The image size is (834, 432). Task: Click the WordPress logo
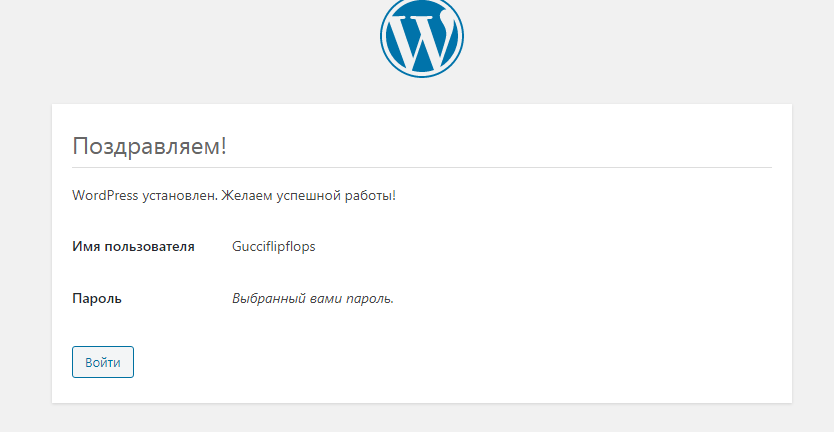[422, 37]
